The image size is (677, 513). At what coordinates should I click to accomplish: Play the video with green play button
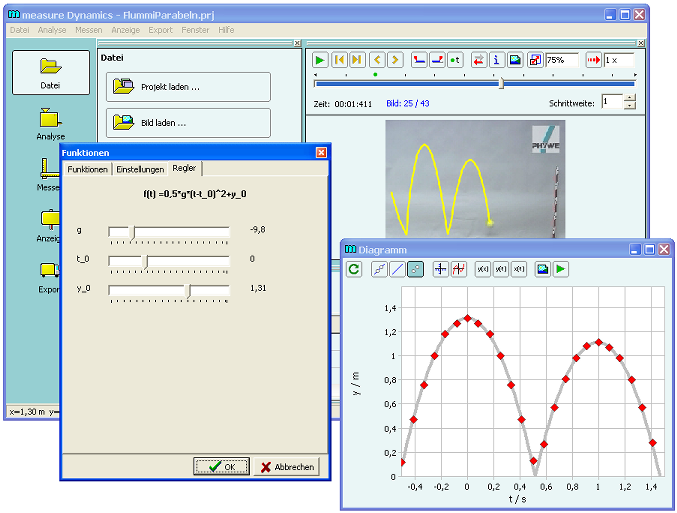(320, 60)
